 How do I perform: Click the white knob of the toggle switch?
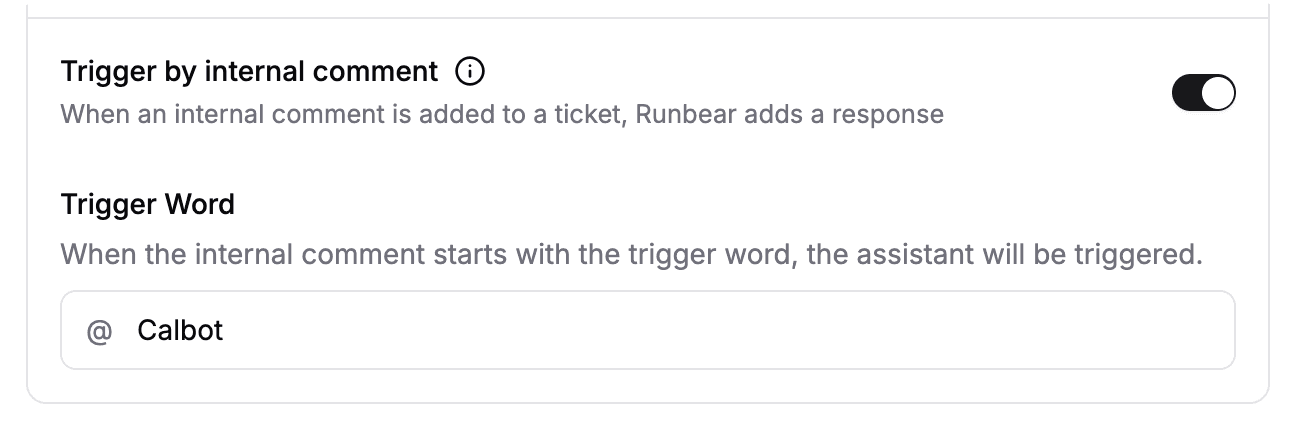click(x=1218, y=93)
